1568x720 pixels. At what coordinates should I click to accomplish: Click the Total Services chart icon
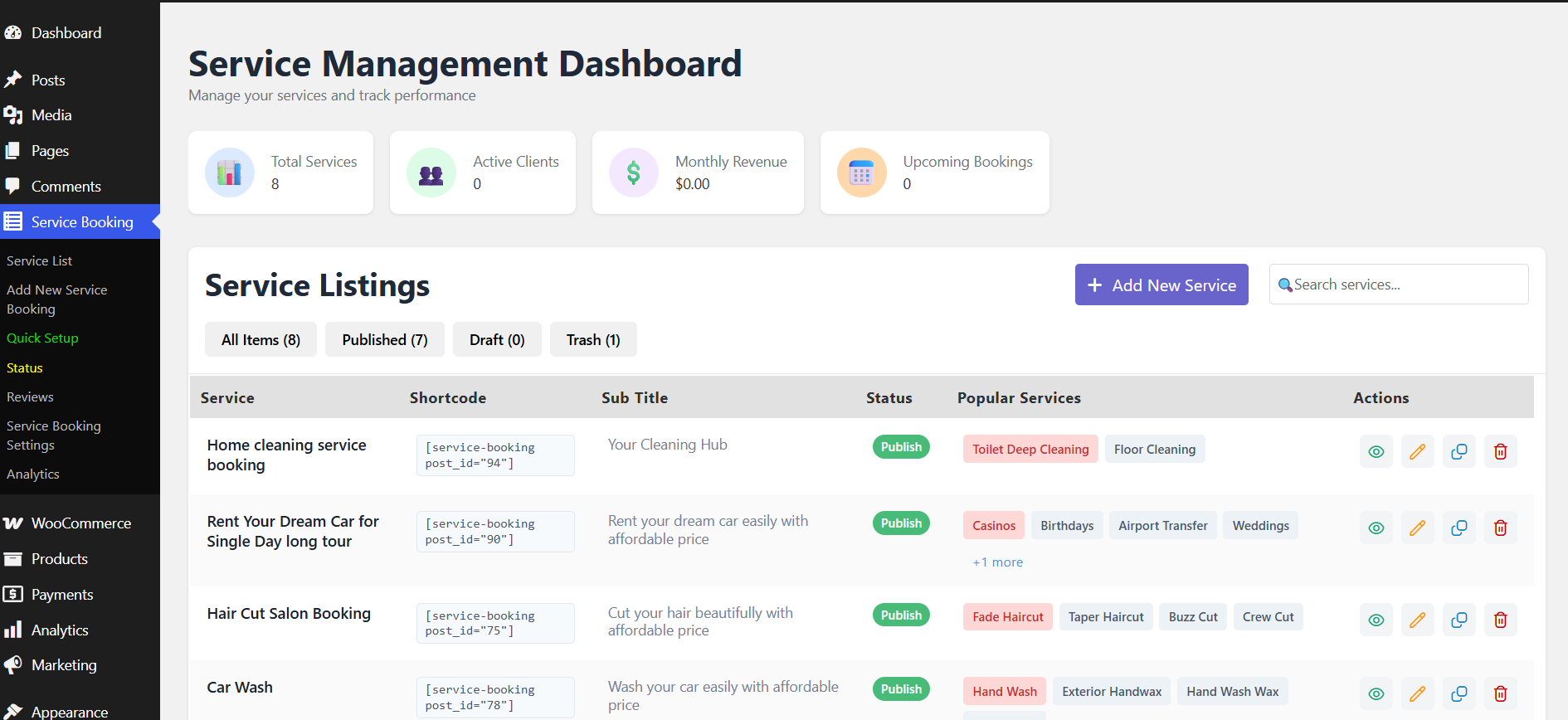230,173
